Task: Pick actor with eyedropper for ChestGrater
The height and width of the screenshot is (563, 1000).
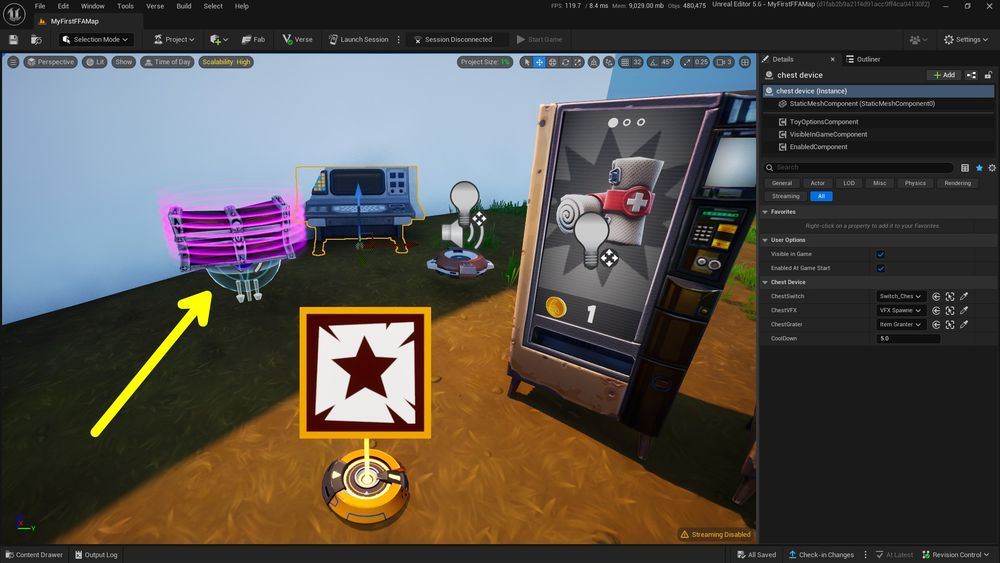Action: [x=964, y=324]
